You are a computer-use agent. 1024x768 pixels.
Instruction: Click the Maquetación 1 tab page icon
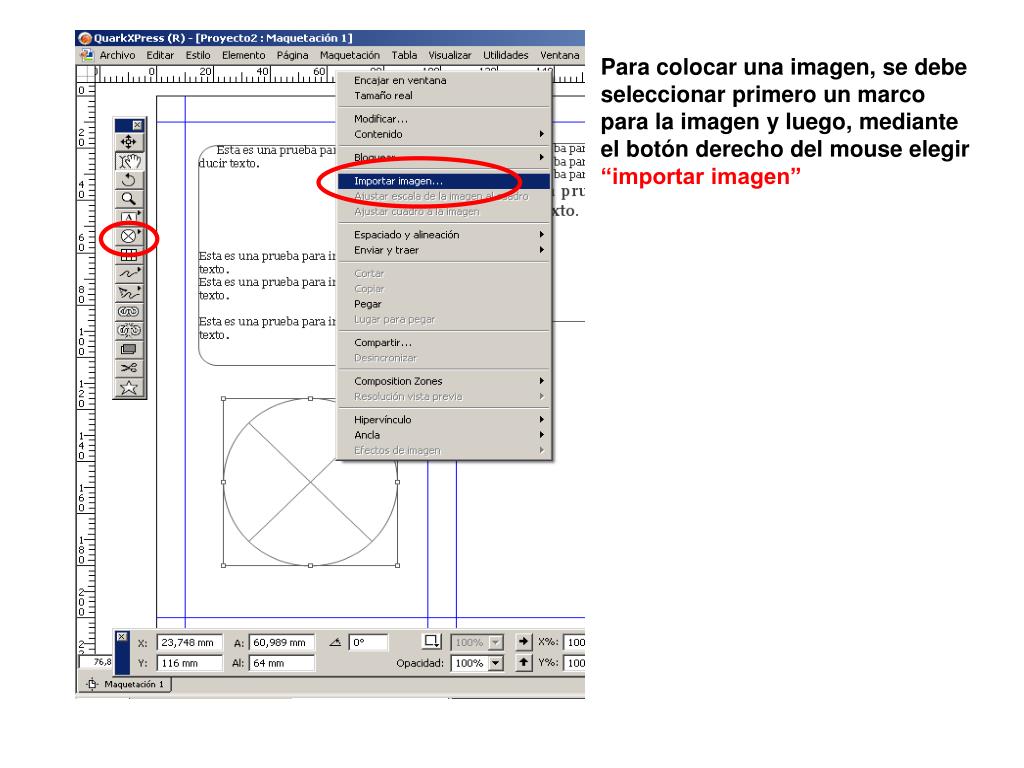(x=92, y=684)
